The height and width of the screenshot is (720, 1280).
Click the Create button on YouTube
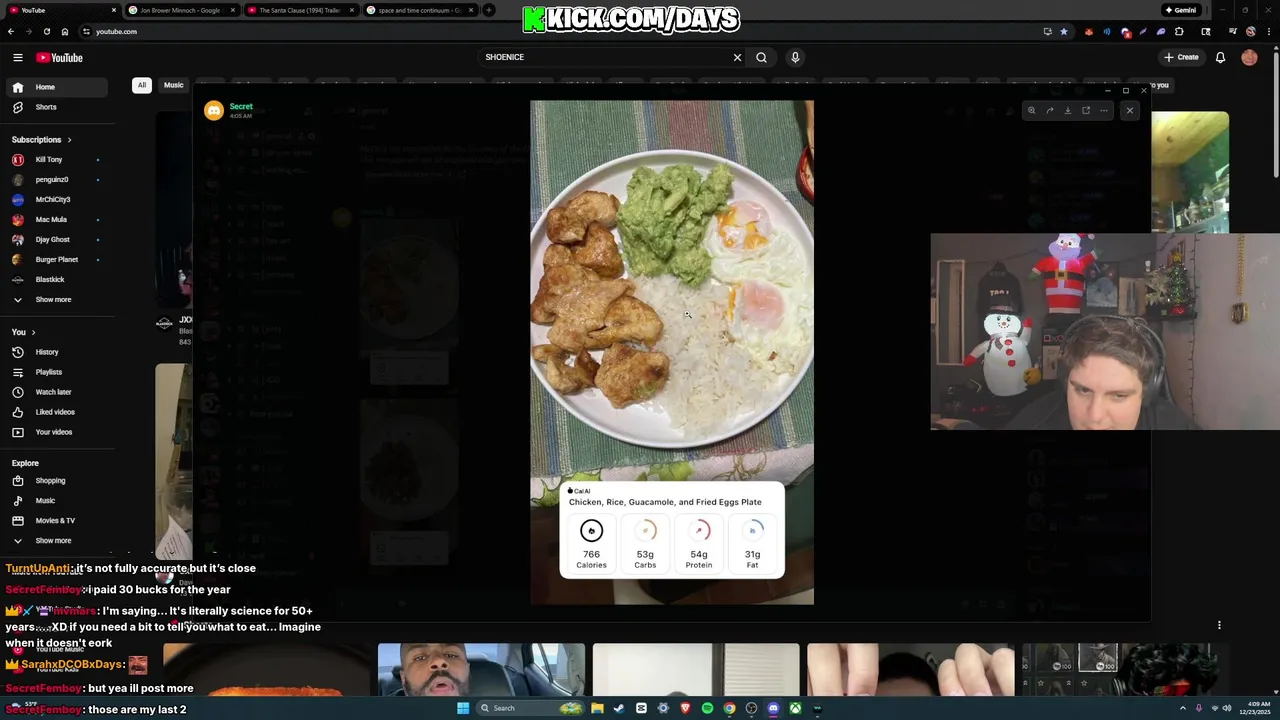click(x=1181, y=57)
